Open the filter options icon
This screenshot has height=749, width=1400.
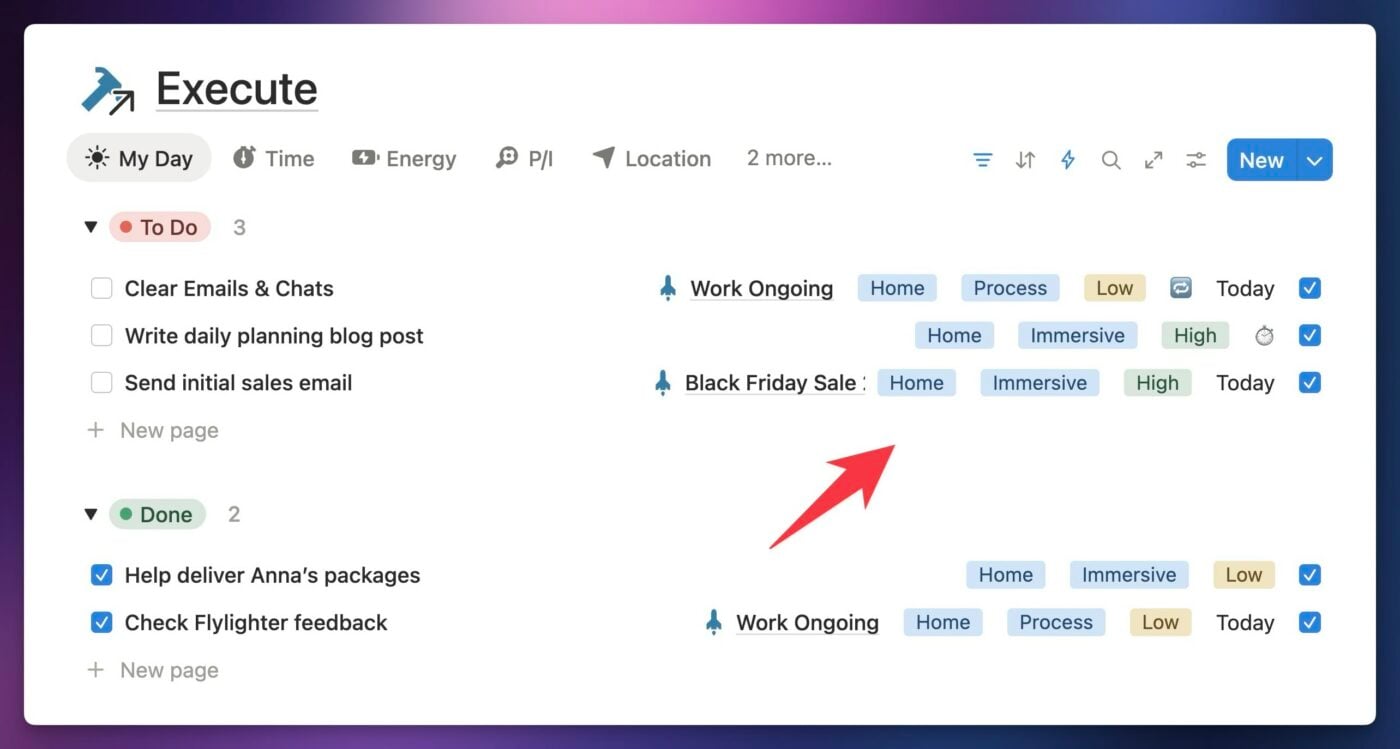tap(982, 159)
